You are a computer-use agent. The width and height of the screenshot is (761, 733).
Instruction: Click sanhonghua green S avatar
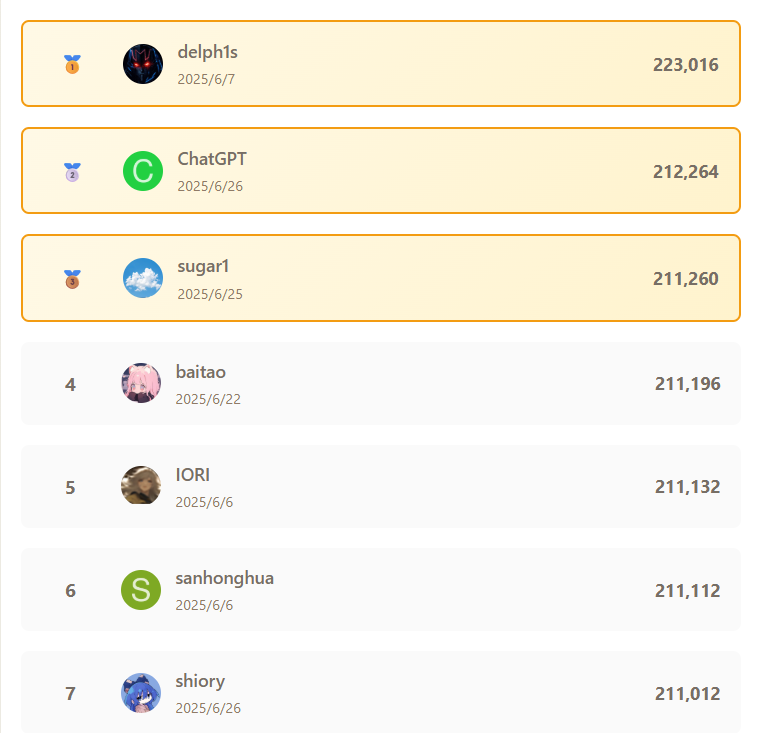pyautogui.click(x=141, y=590)
